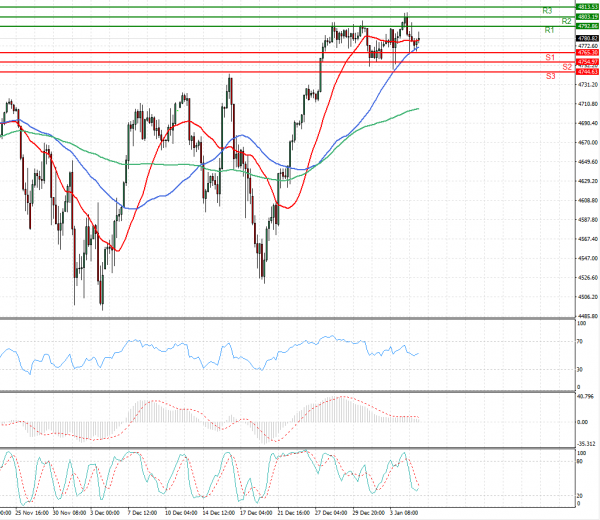Click the 7 Dec 12:00 time label

[x=142, y=512]
